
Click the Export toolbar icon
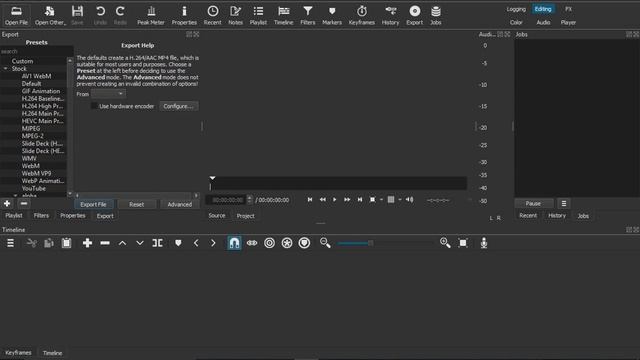coord(415,16)
